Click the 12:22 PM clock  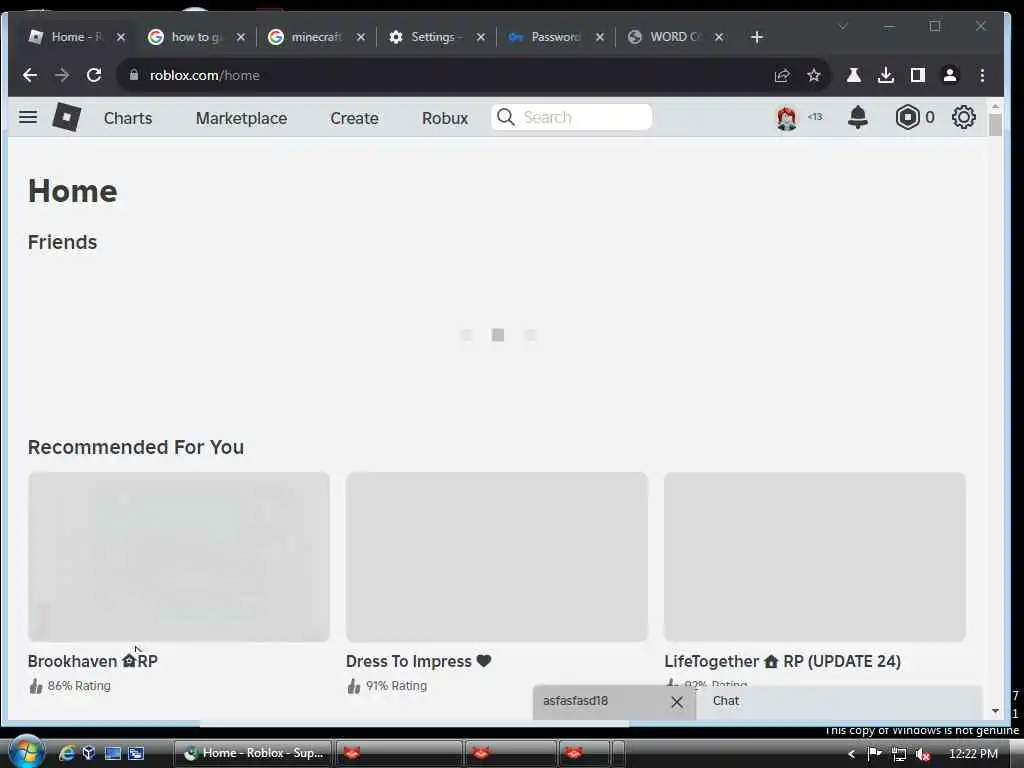(x=973, y=754)
